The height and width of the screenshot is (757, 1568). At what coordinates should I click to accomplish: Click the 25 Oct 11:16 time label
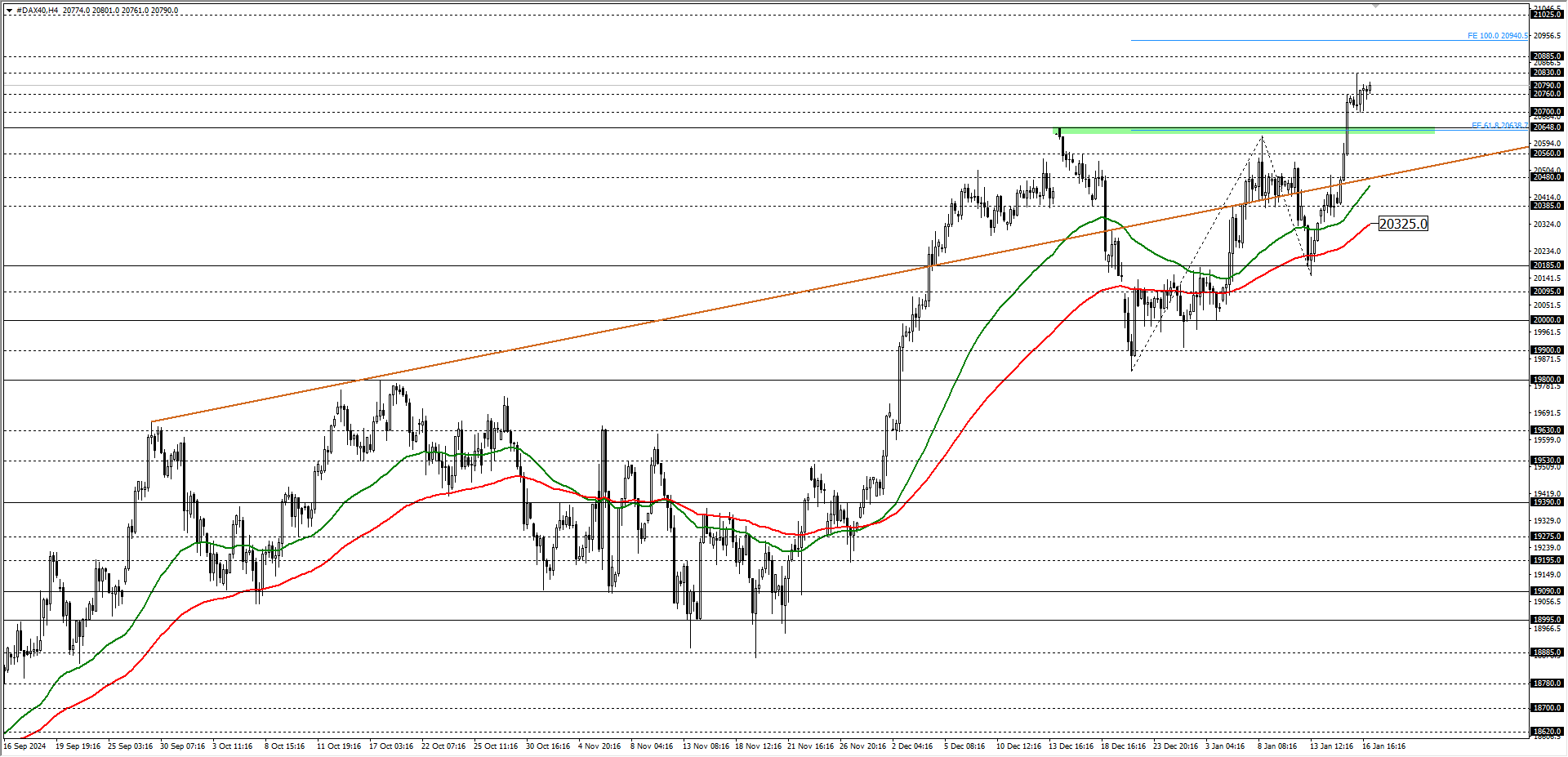coord(496,746)
